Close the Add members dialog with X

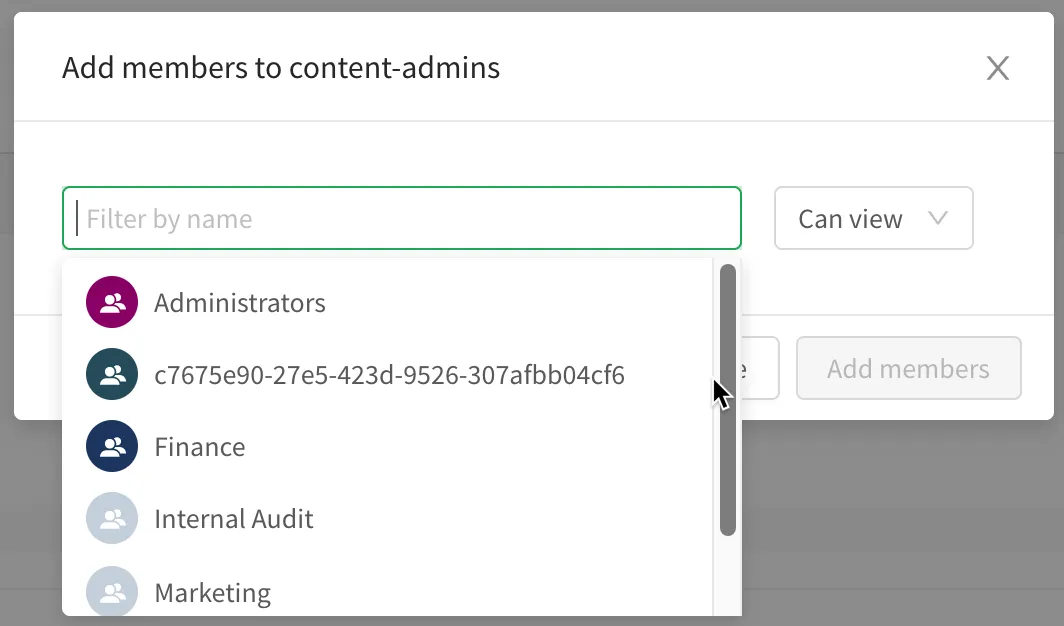click(x=997, y=68)
